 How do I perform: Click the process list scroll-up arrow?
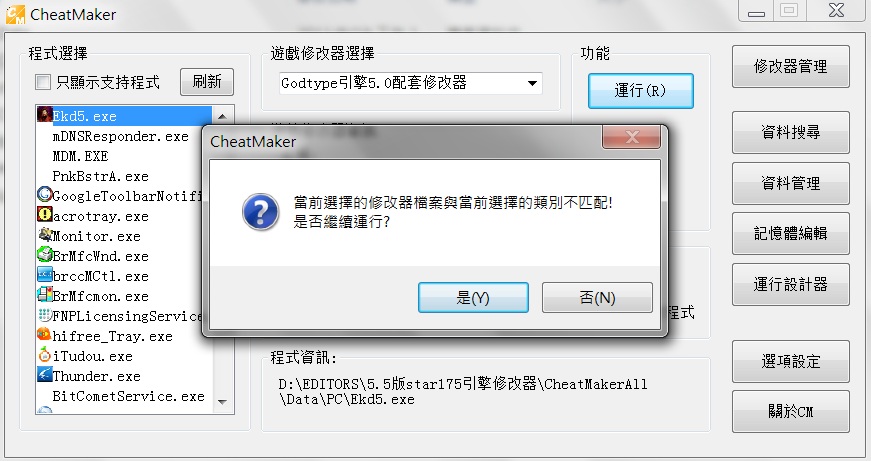pos(223,116)
